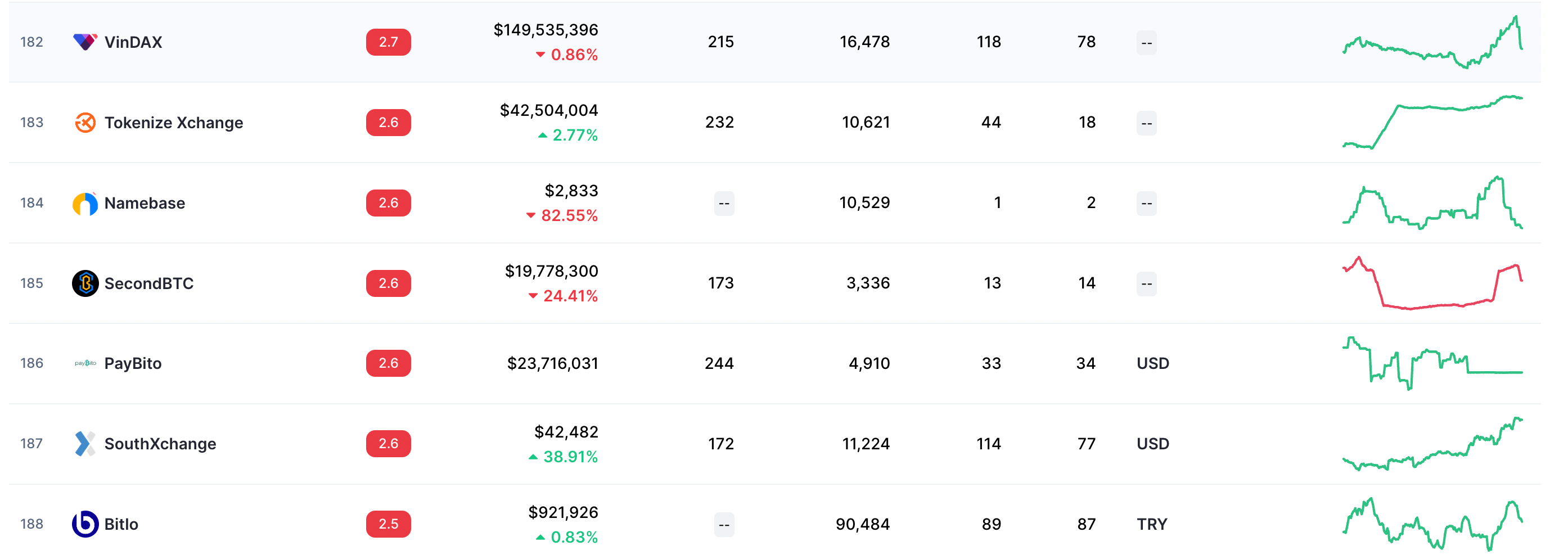1568x559 pixels.
Task: Click the 2.6 score badge for Tokenize Xchange
Action: coord(389,123)
